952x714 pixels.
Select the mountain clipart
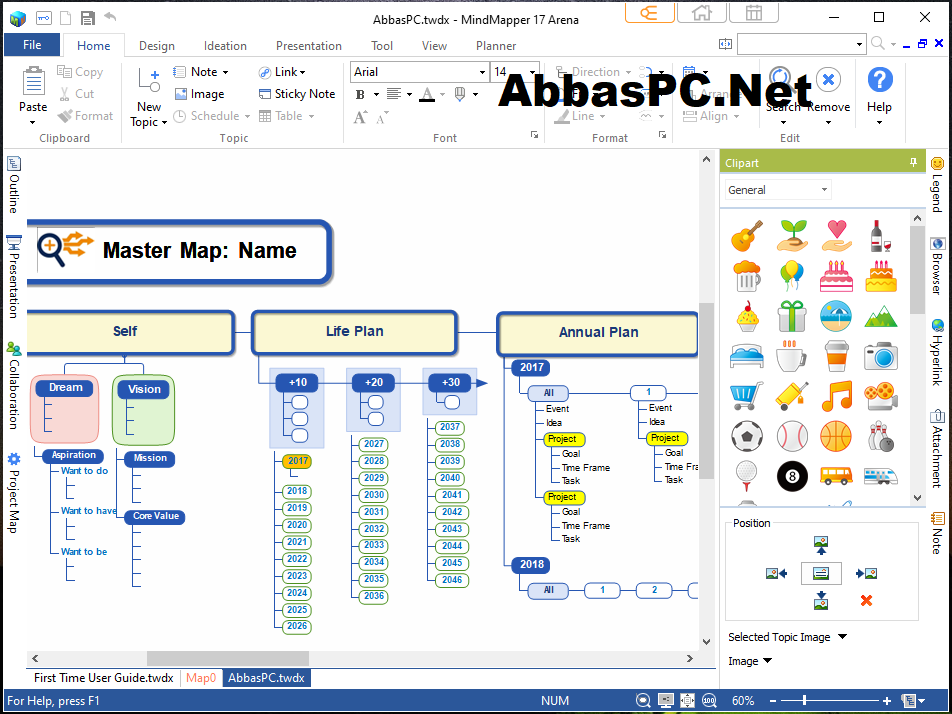(881, 316)
